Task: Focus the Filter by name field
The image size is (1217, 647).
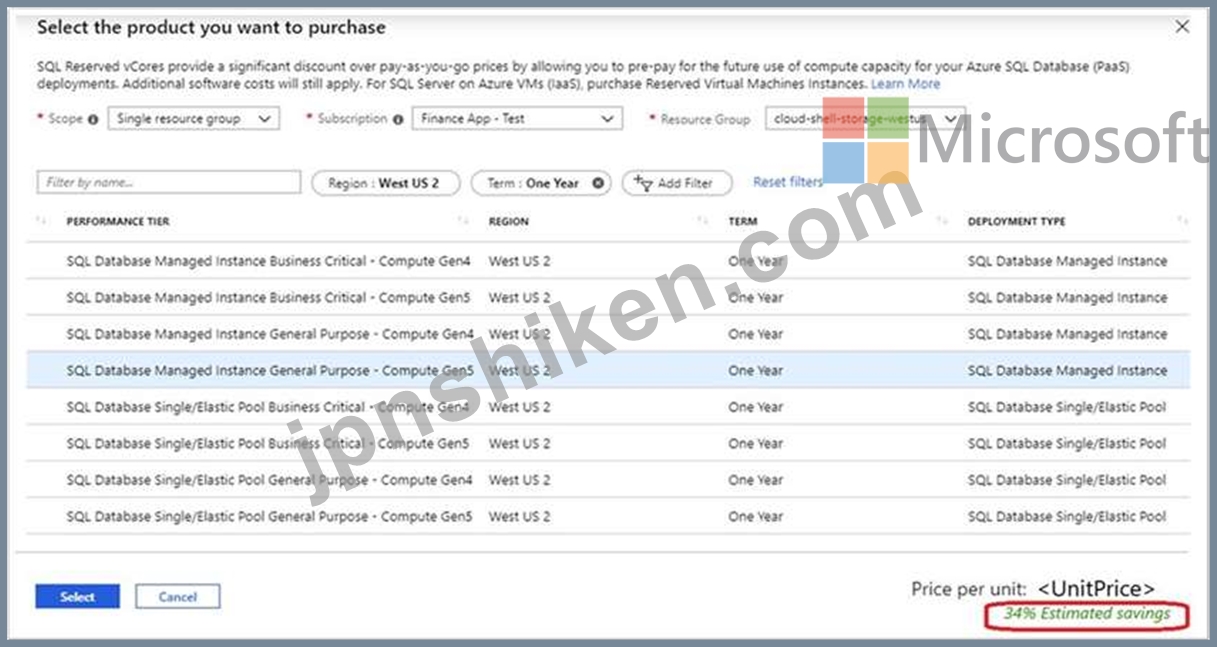Action: click(x=169, y=182)
